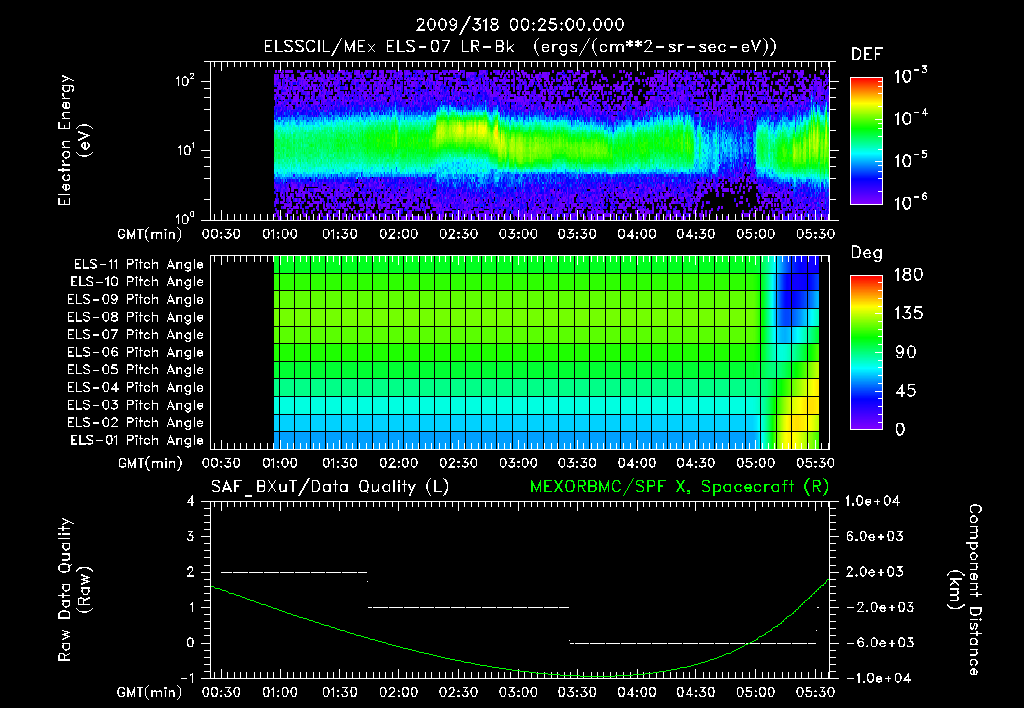Click the 135 value on Deg scale
Viewport: 1024px width, 708px height.
908,313
